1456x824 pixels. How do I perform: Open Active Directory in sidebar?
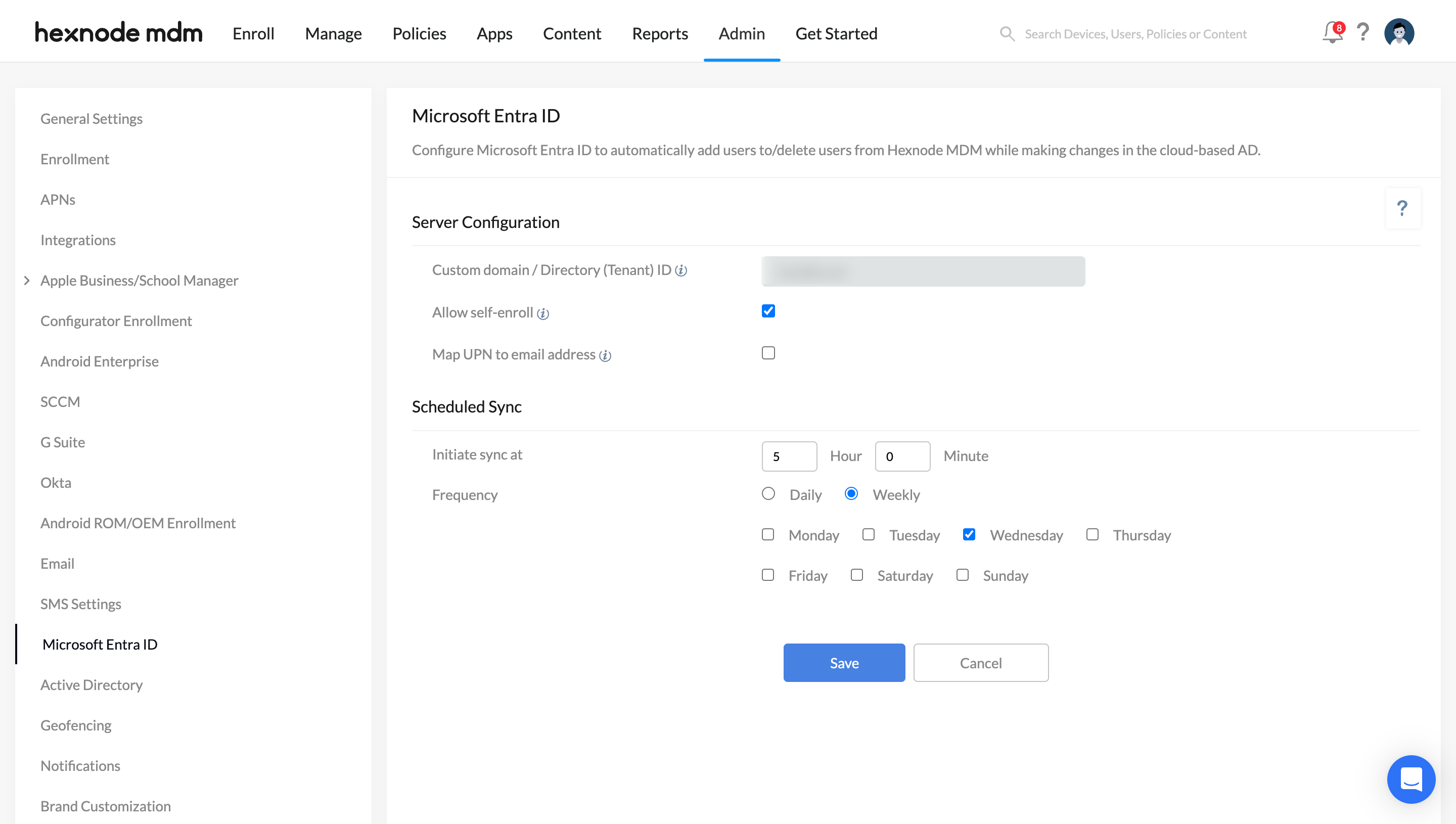(x=91, y=685)
